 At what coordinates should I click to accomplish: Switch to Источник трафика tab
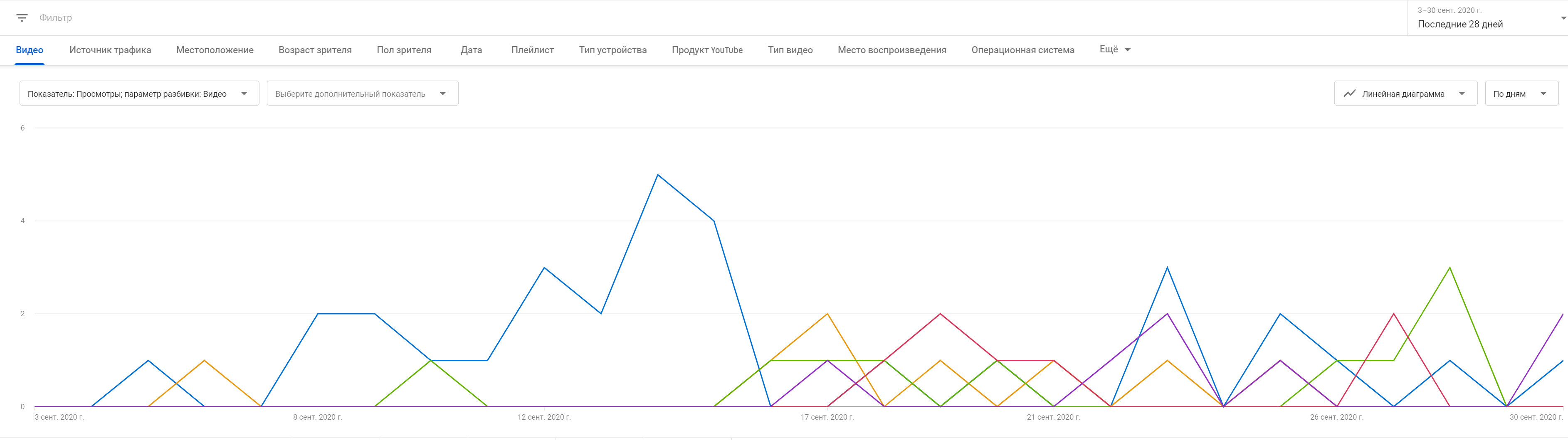coord(110,50)
